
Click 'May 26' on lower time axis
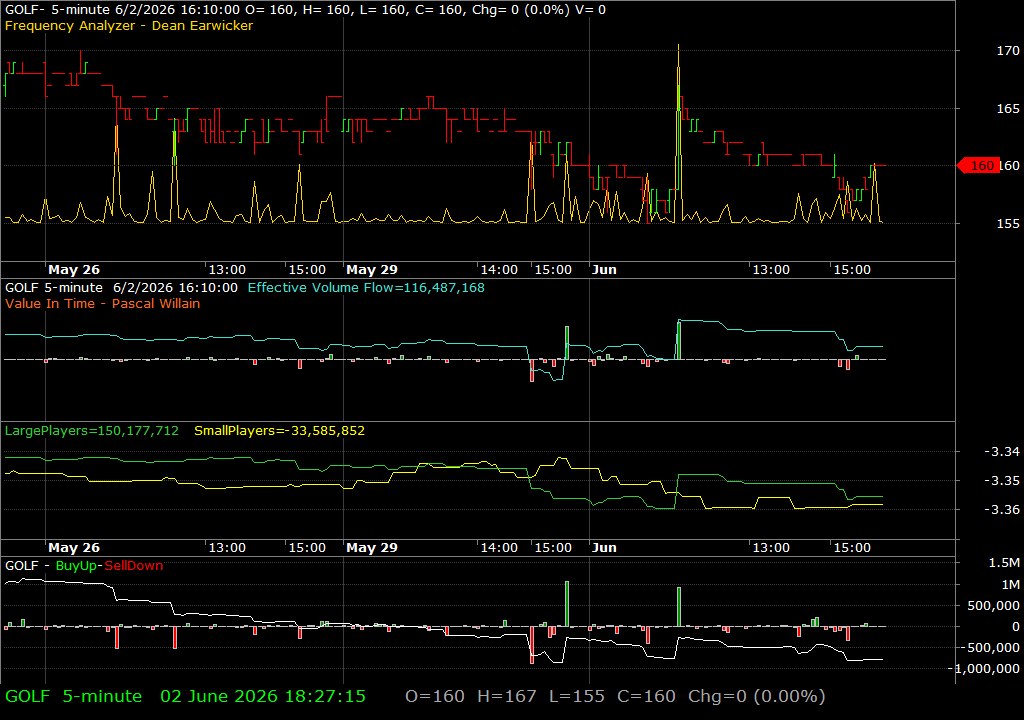(74, 548)
